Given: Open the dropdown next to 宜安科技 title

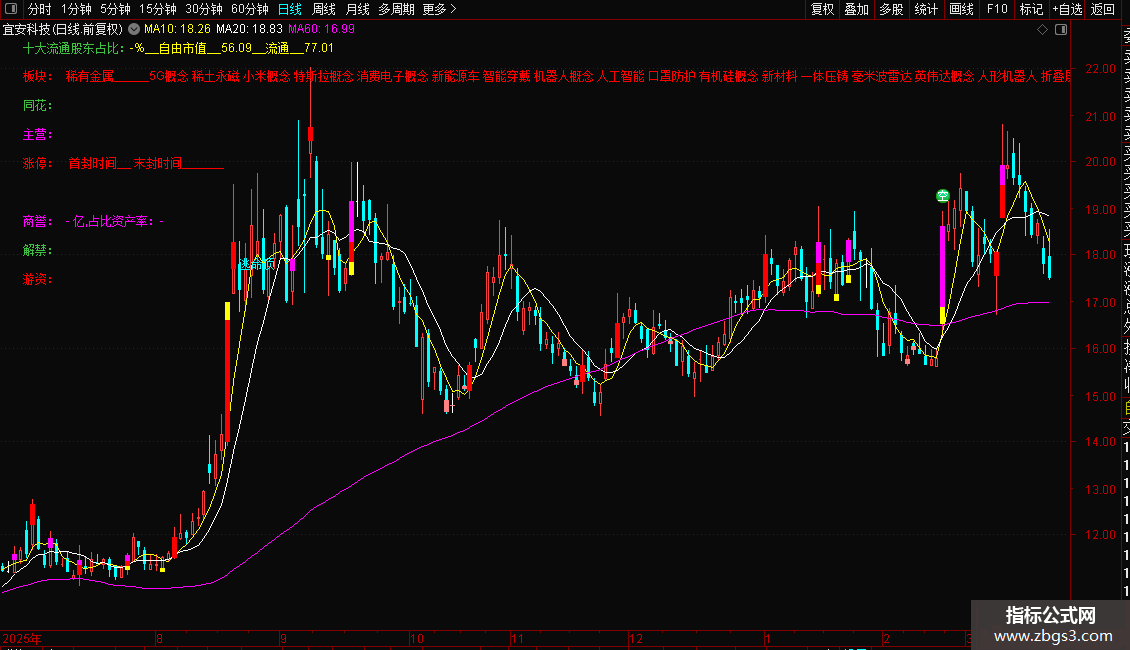Looking at the screenshot, I should coord(134,29).
